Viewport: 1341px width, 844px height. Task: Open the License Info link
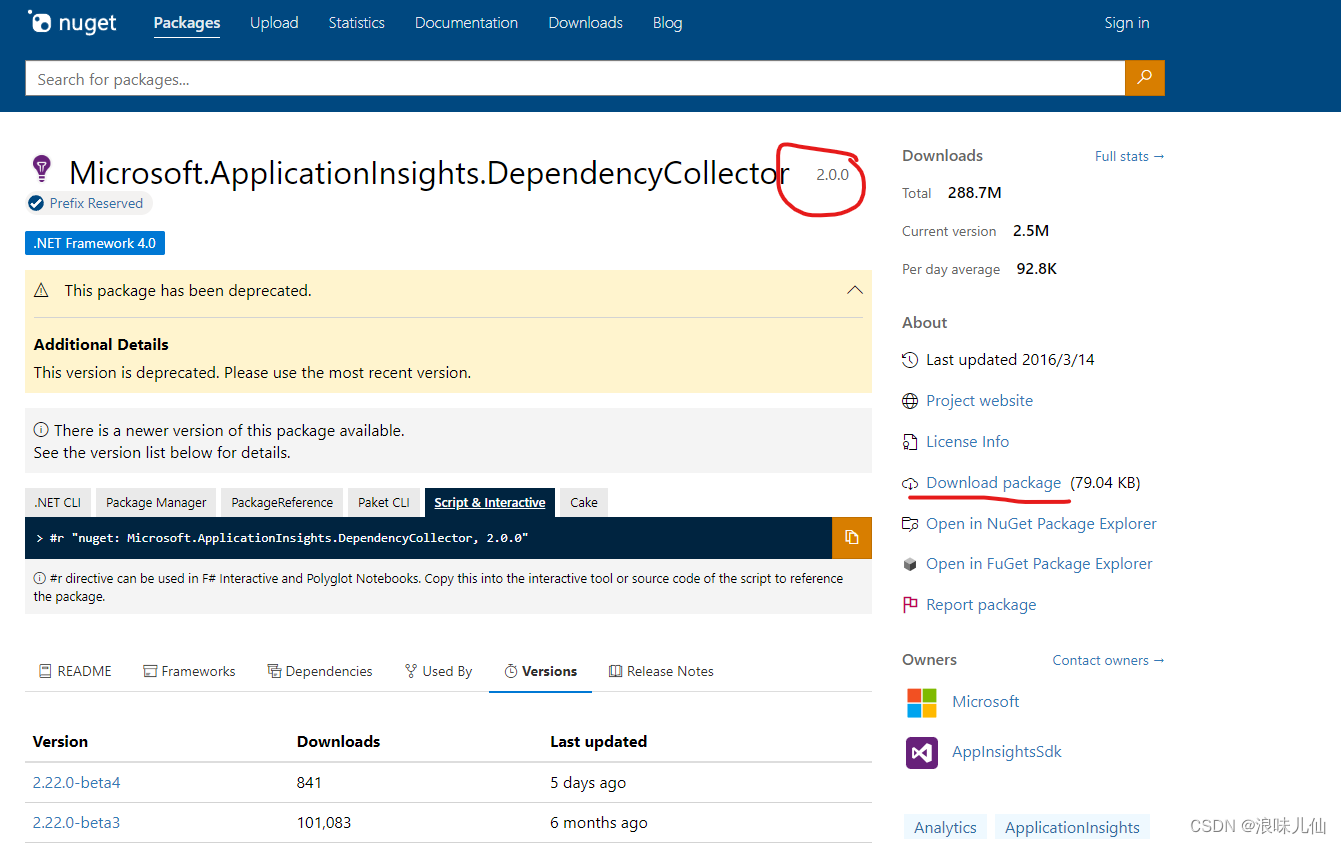click(967, 442)
